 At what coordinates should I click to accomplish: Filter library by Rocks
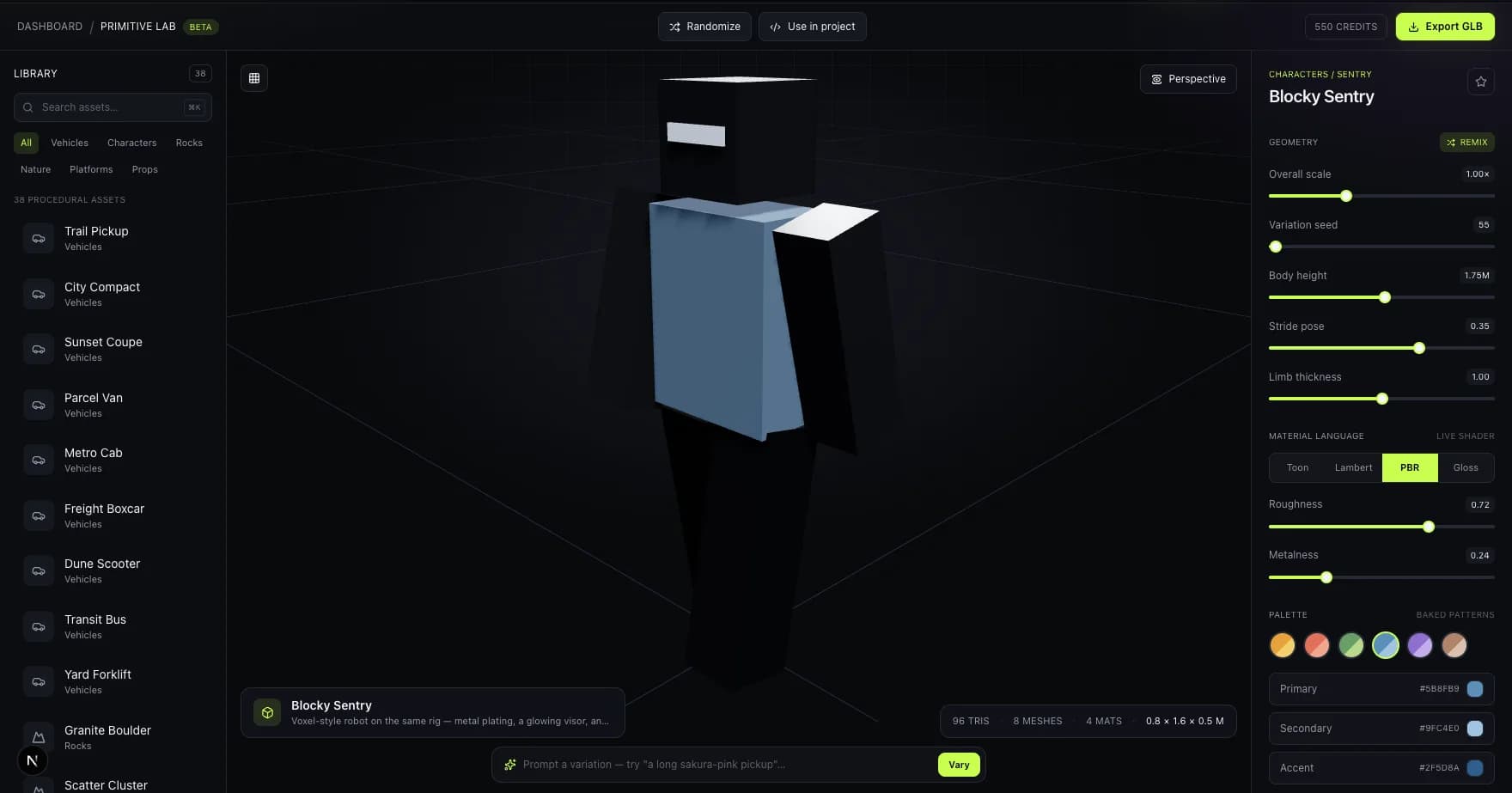[x=189, y=143]
